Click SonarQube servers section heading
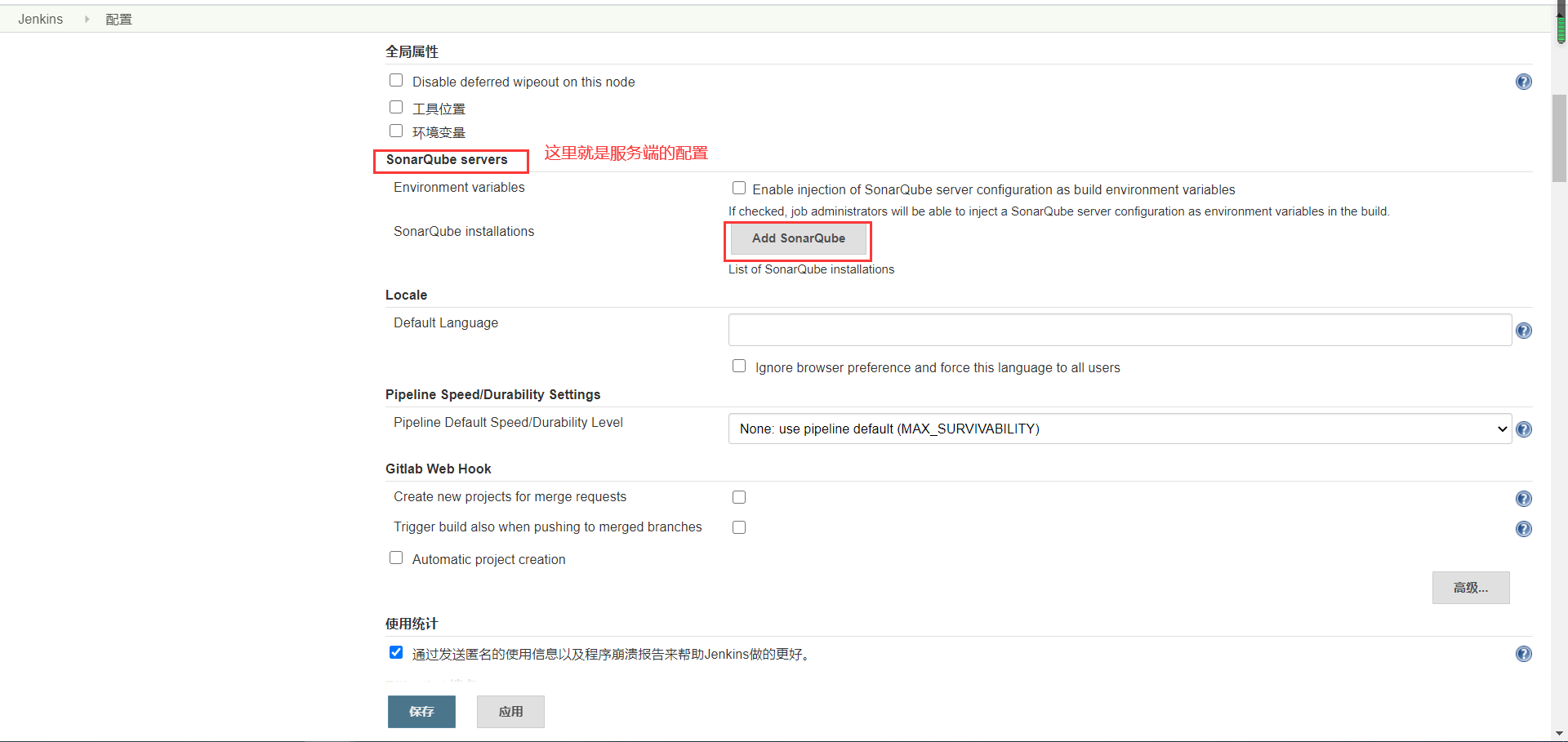 [447, 159]
